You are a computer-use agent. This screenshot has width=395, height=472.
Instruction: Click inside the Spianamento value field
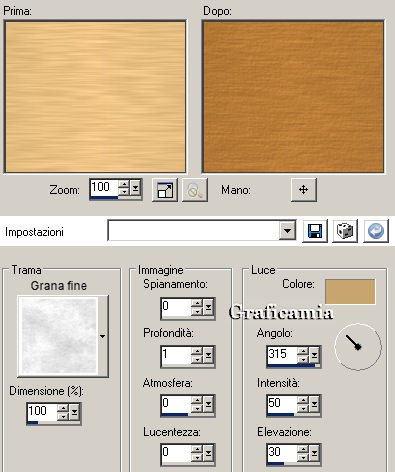click(176, 307)
